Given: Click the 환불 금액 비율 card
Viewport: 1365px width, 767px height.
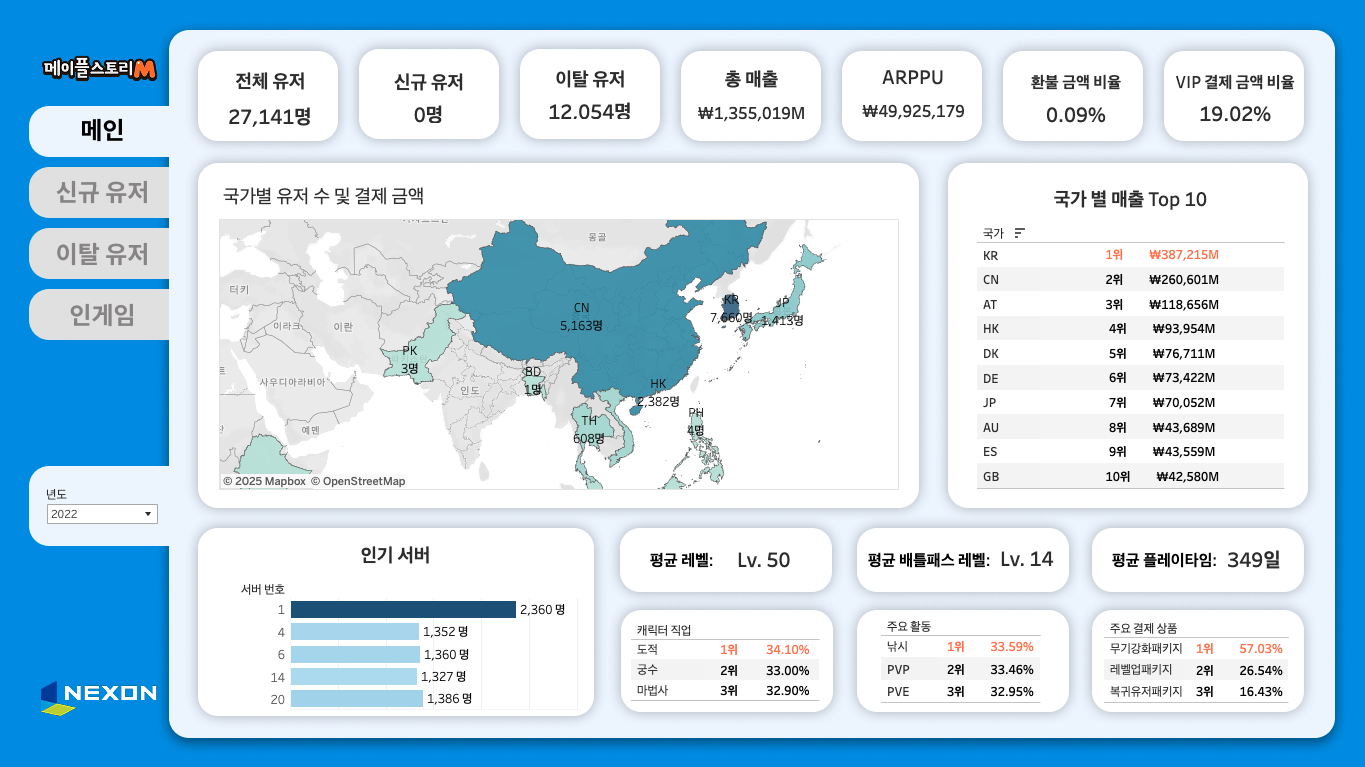Looking at the screenshot, I should (x=1075, y=97).
